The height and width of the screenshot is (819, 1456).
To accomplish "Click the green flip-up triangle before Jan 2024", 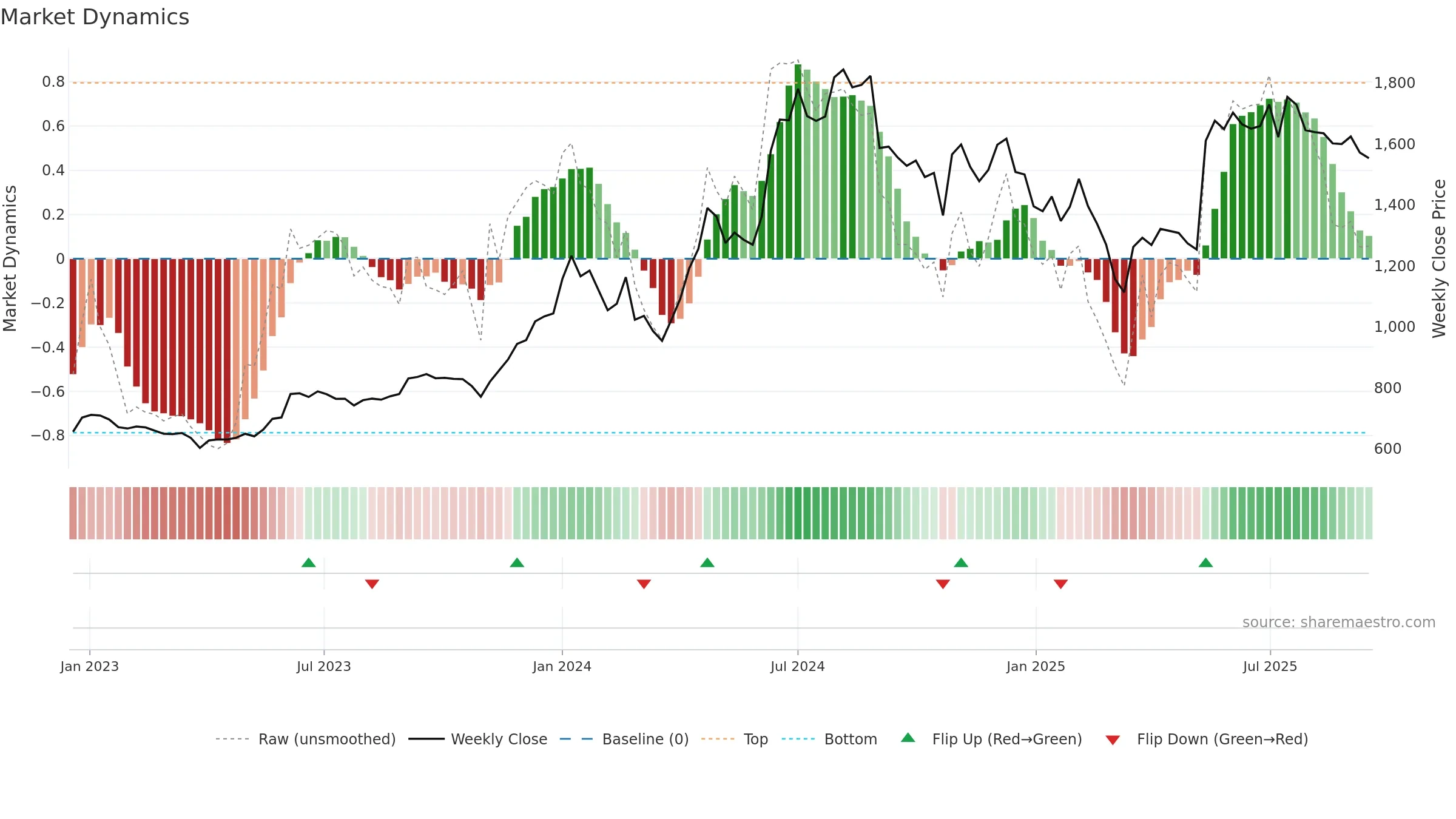I will click(x=517, y=562).
